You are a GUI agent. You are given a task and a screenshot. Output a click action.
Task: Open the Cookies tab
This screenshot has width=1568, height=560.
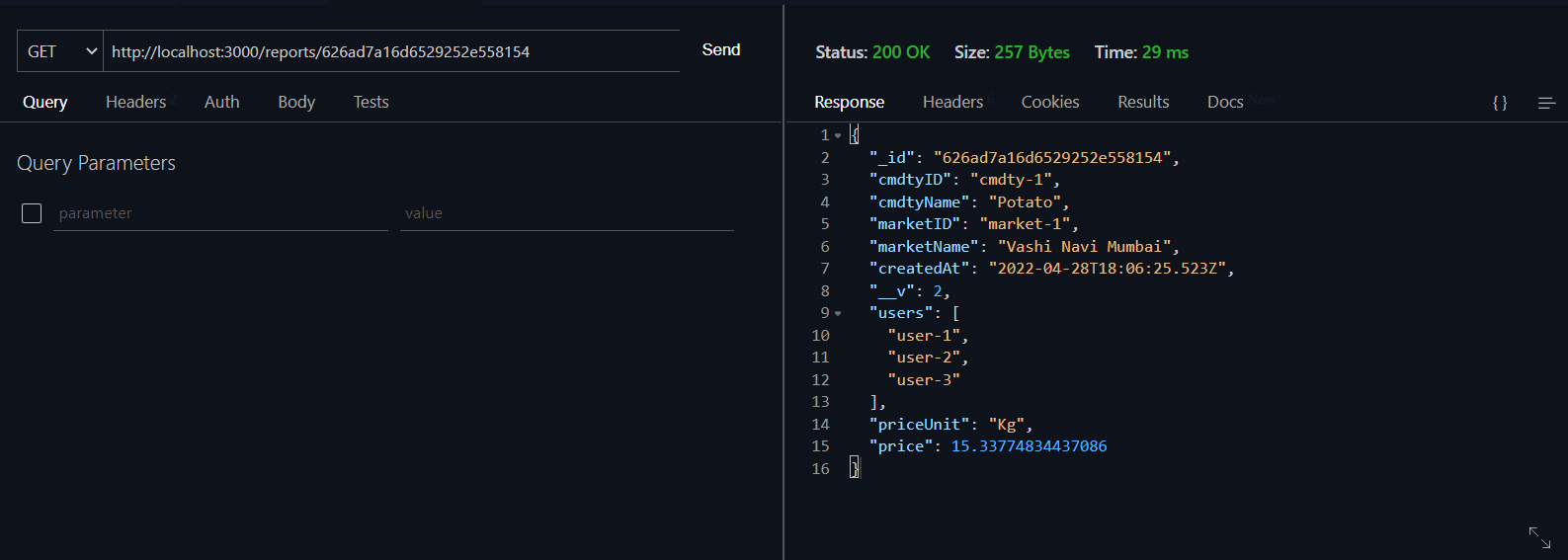click(x=1050, y=102)
